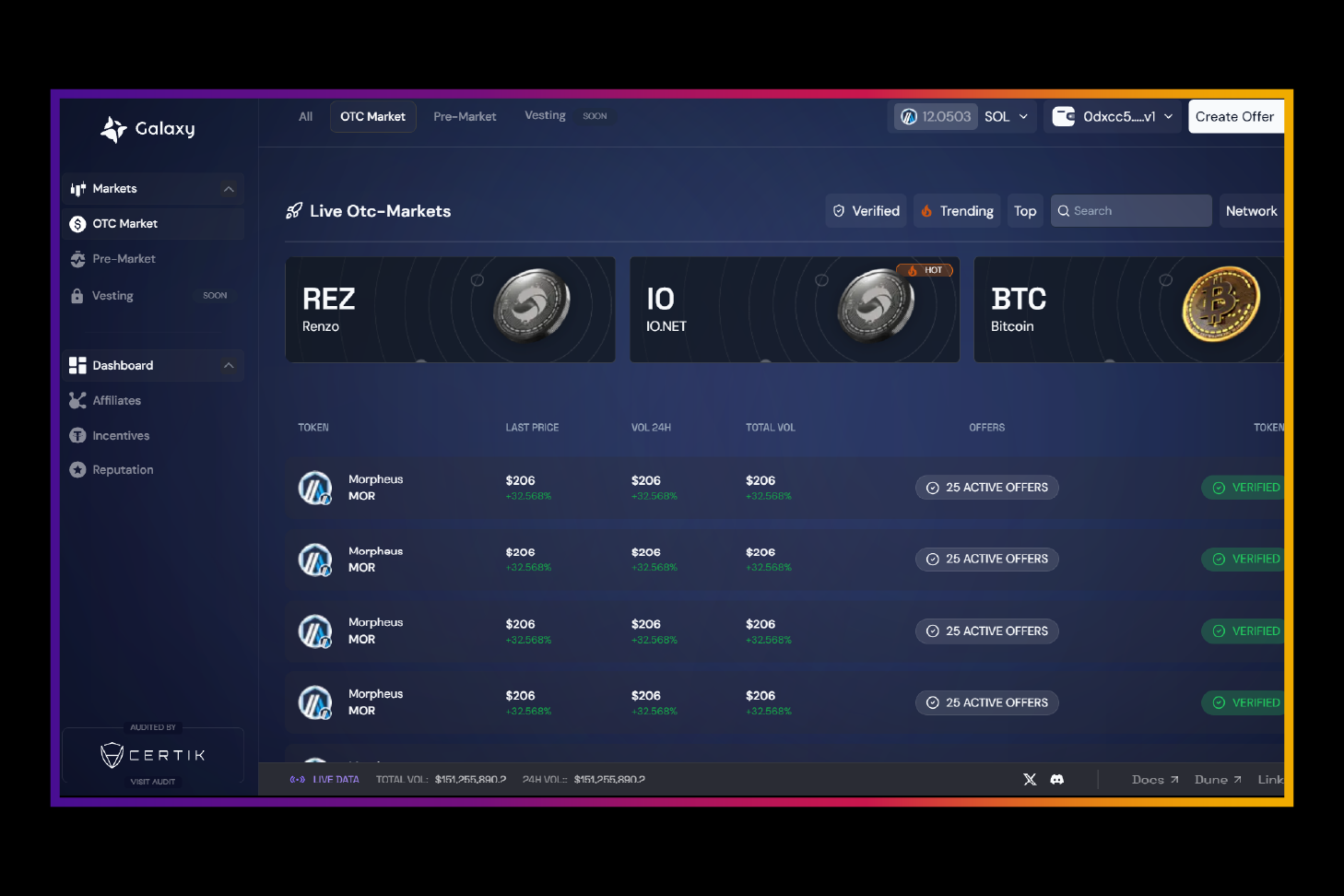This screenshot has height=896, width=1344.
Task: Sort by VOL 24H column header
Action: click(651, 428)
